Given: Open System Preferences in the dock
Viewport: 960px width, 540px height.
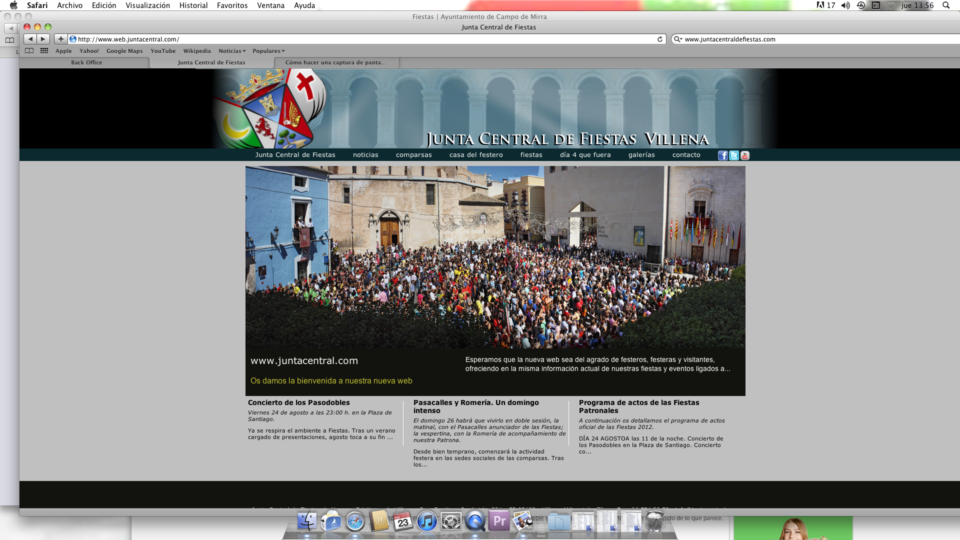Looking at the screenshot, I should [x=451, y=521].
